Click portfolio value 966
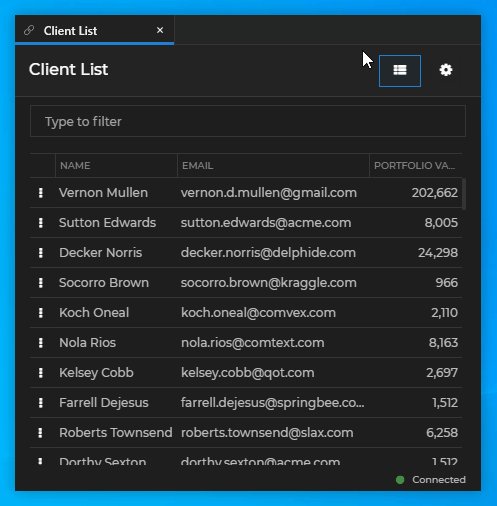497x506 pixels. click(x=447, y=283)
